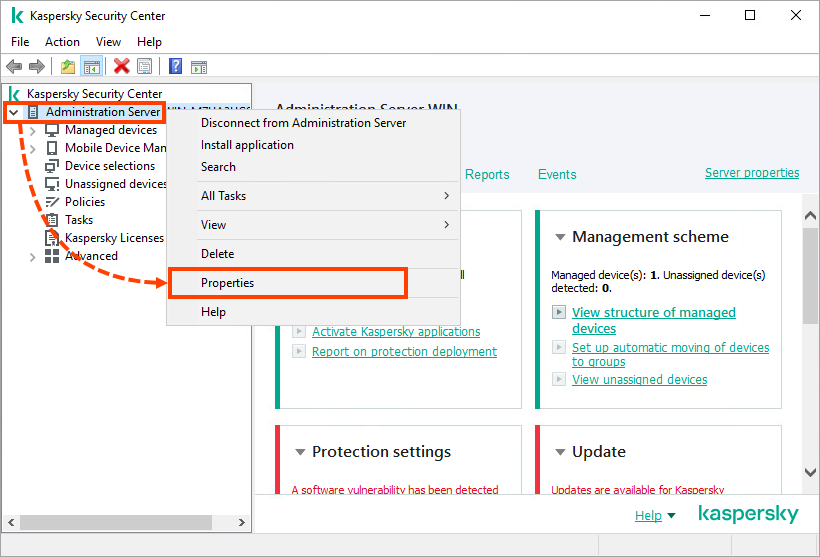Click the Show/Hide Action Pane icon
Screen dimensions: 820x557
(199, 67)
